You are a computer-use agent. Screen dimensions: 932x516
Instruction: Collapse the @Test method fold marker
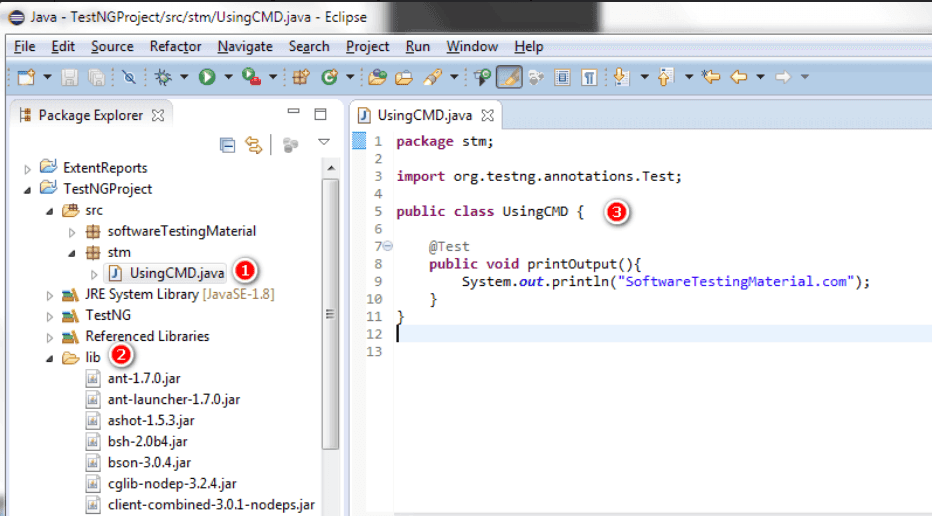pyautogui.click(x=387, y=246)
